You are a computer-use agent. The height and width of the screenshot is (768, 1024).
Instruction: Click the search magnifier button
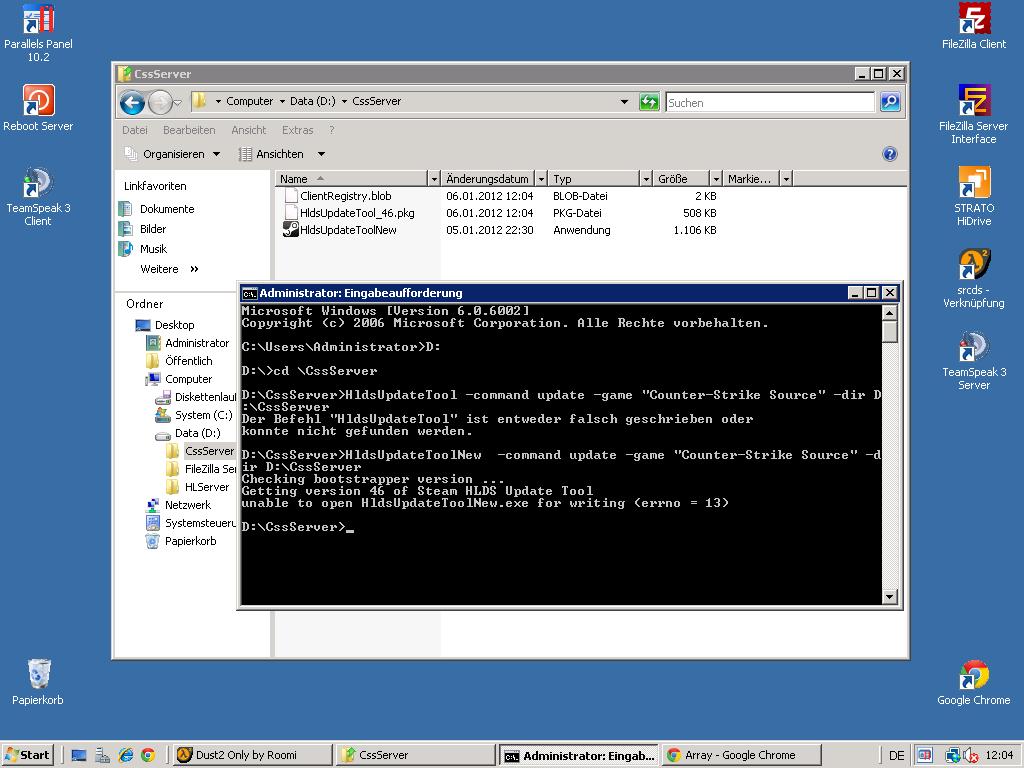[x=889, y=102]
